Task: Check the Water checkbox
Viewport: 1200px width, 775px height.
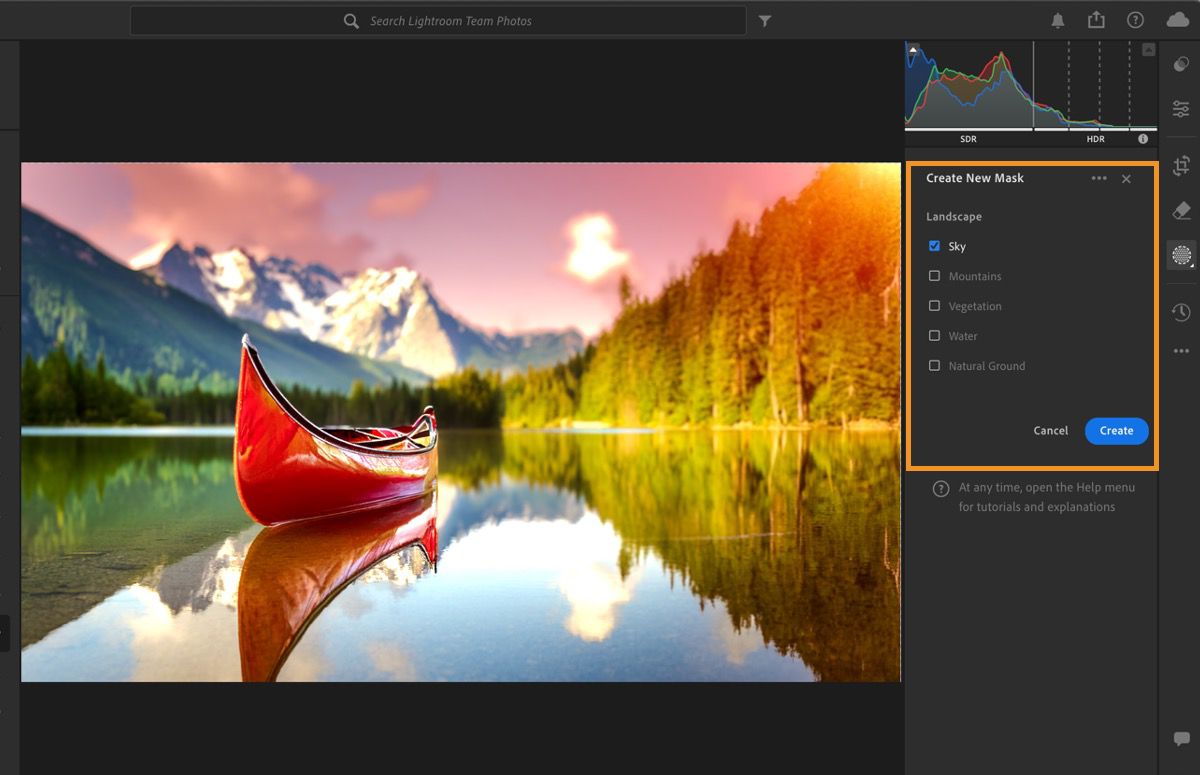Action: pos(934,335)
